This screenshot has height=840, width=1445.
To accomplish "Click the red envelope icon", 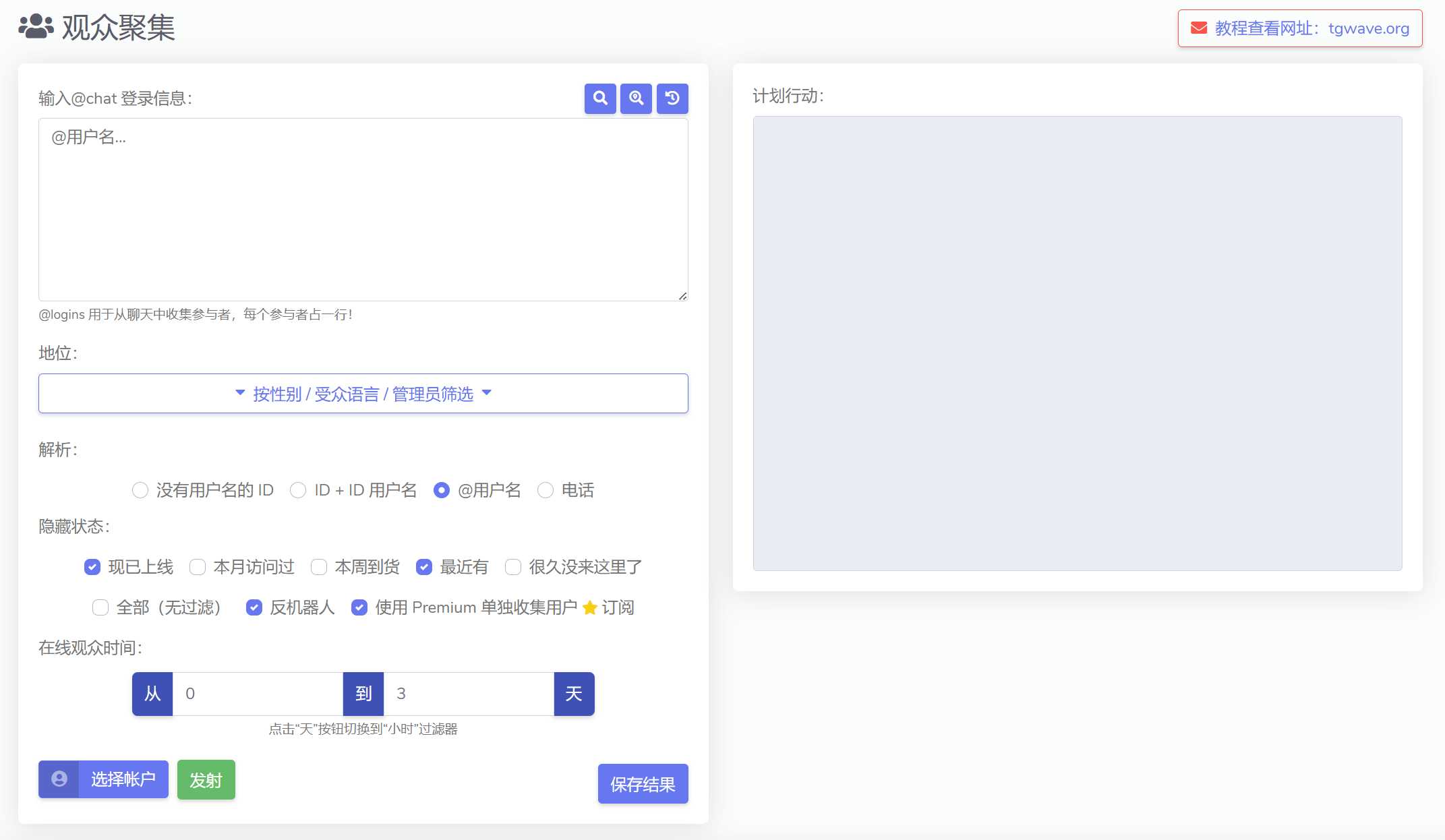I will pyautogui.click(x=1198, y=28).
